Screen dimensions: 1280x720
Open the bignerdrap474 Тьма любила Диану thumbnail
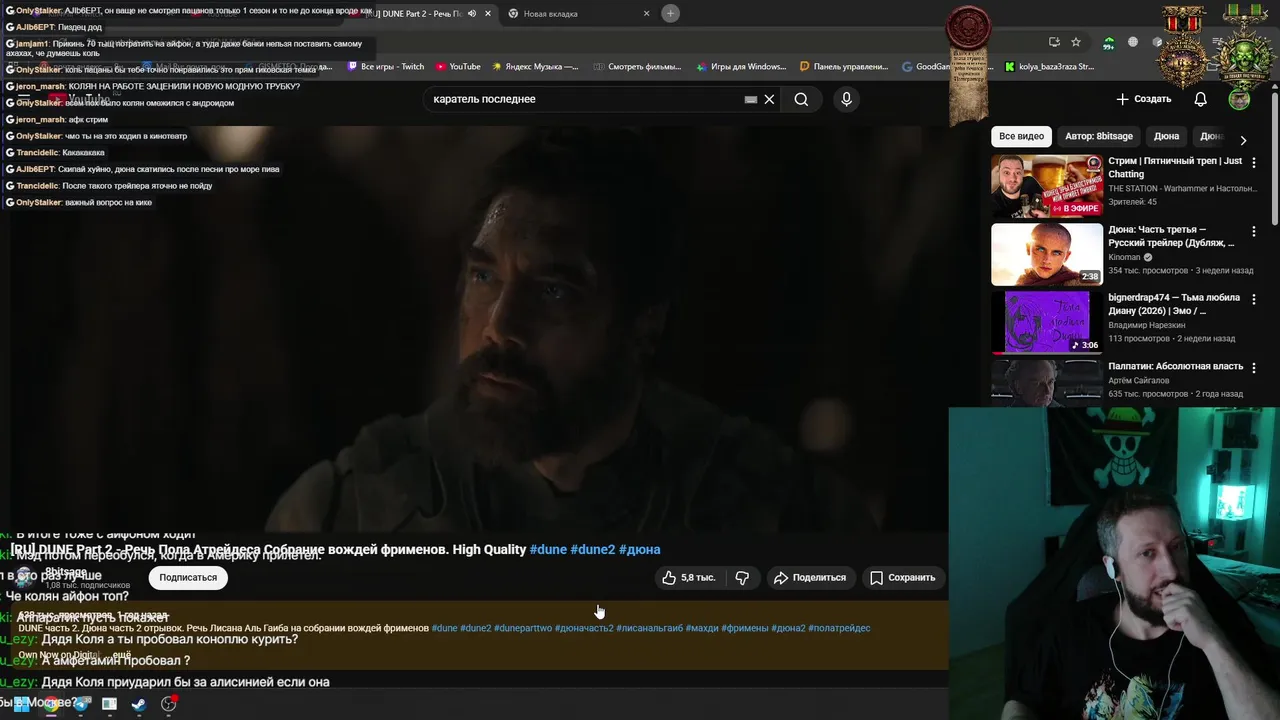tap(1047, 322)
